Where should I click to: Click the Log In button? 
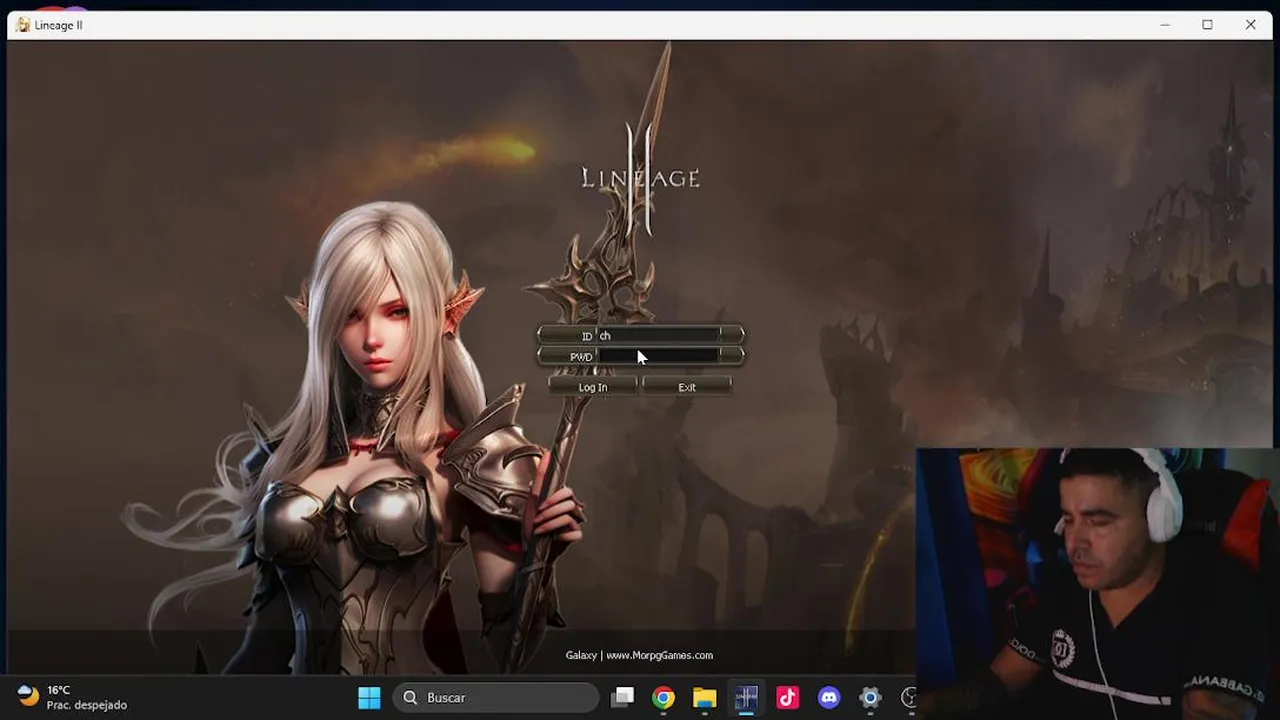[x=593, y=387]
